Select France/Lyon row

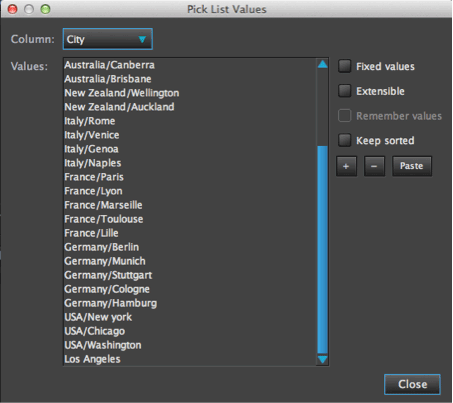click(x=190, y=191)
